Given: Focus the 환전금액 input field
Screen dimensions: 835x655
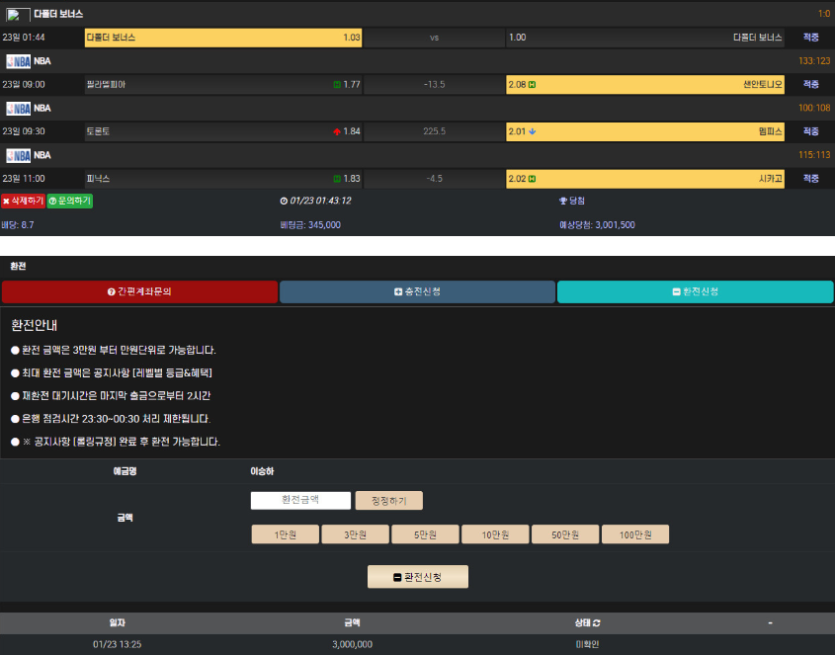Looking at the screenshot, I should (x=301, y=500).
